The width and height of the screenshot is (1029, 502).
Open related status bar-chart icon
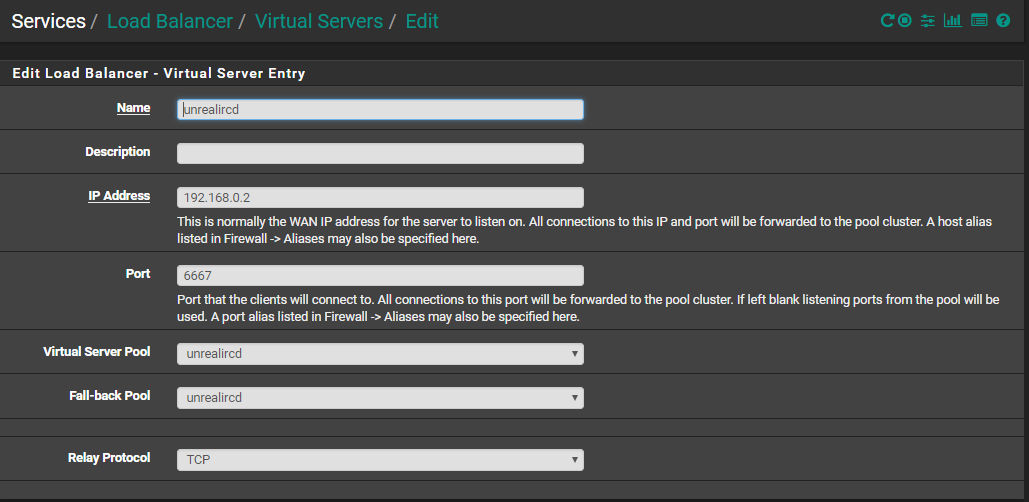(952, 20)
